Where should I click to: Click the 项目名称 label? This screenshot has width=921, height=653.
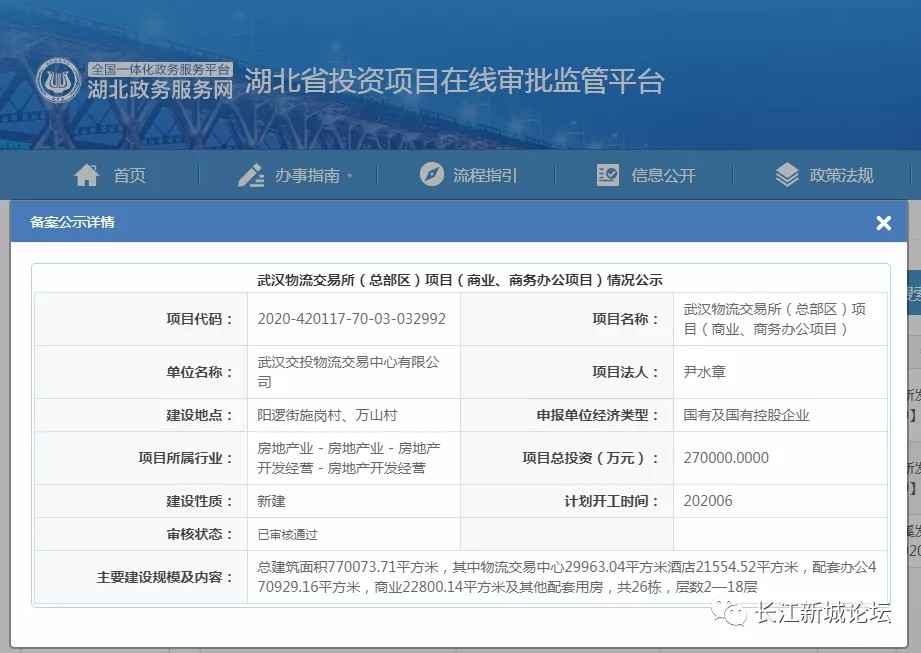[626, 319]
